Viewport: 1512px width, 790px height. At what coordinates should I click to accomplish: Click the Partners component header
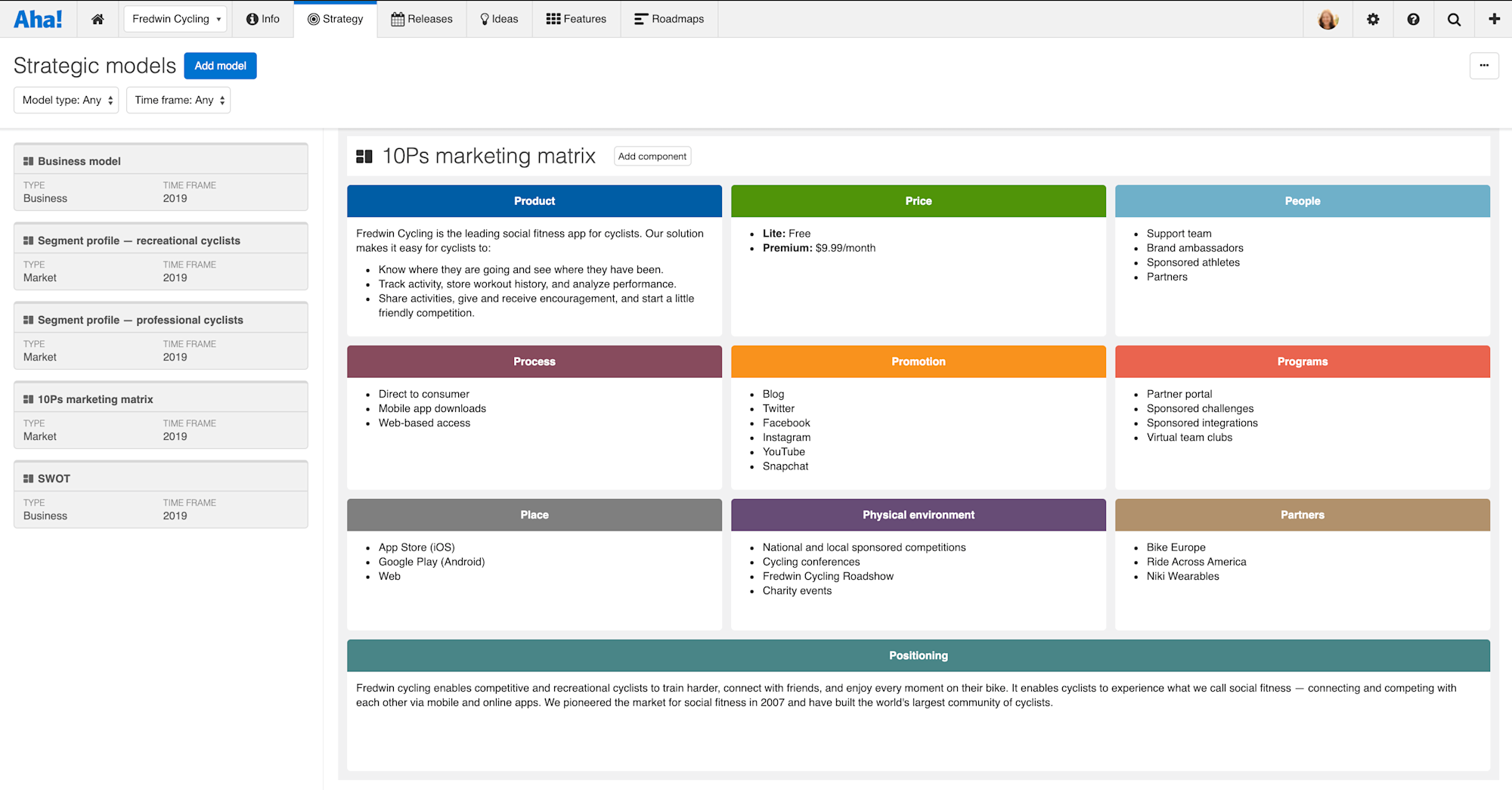click(1303, 515)
